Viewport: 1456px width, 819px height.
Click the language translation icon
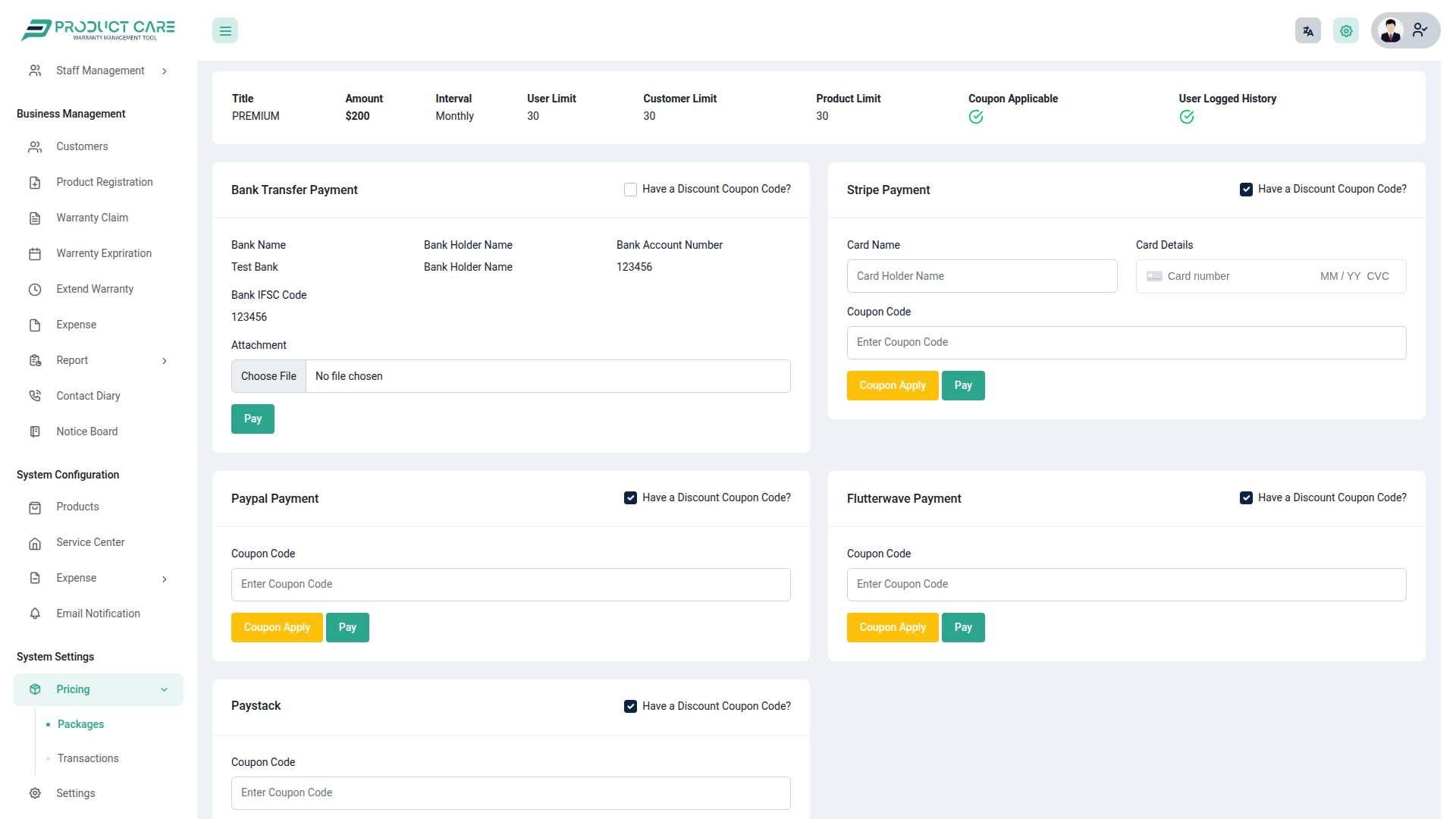[1307, 30]
